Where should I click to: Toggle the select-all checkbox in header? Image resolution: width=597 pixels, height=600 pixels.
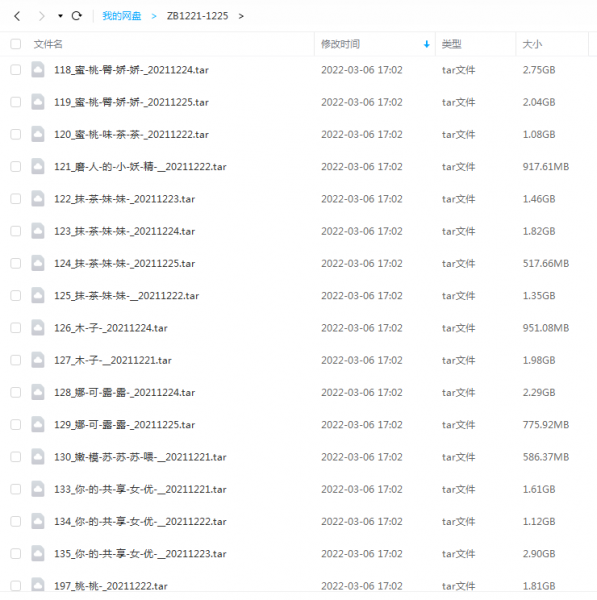[x=16, y=44]
